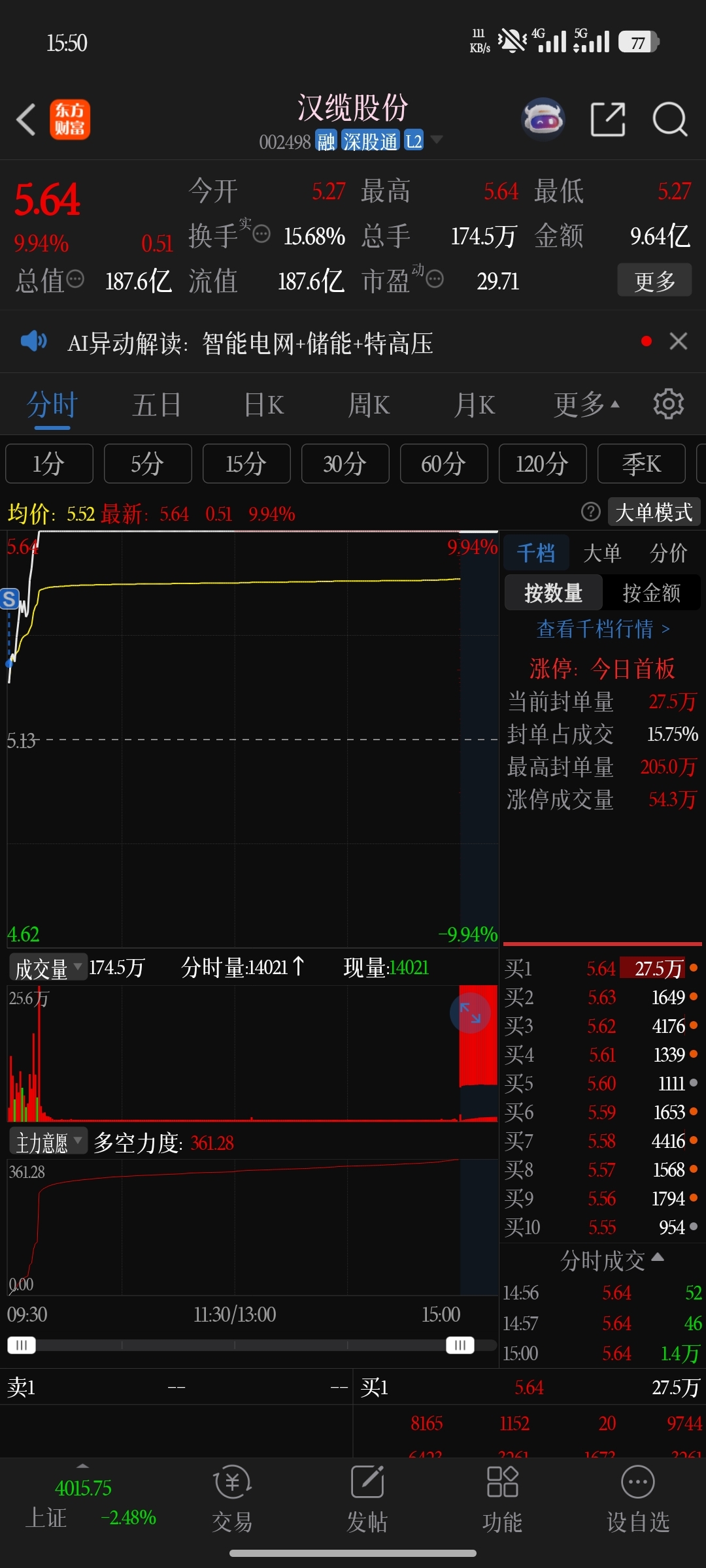This screenshot has width=706, height=1568.
Task: Select the 千档 tab
Action: (536, 553)
